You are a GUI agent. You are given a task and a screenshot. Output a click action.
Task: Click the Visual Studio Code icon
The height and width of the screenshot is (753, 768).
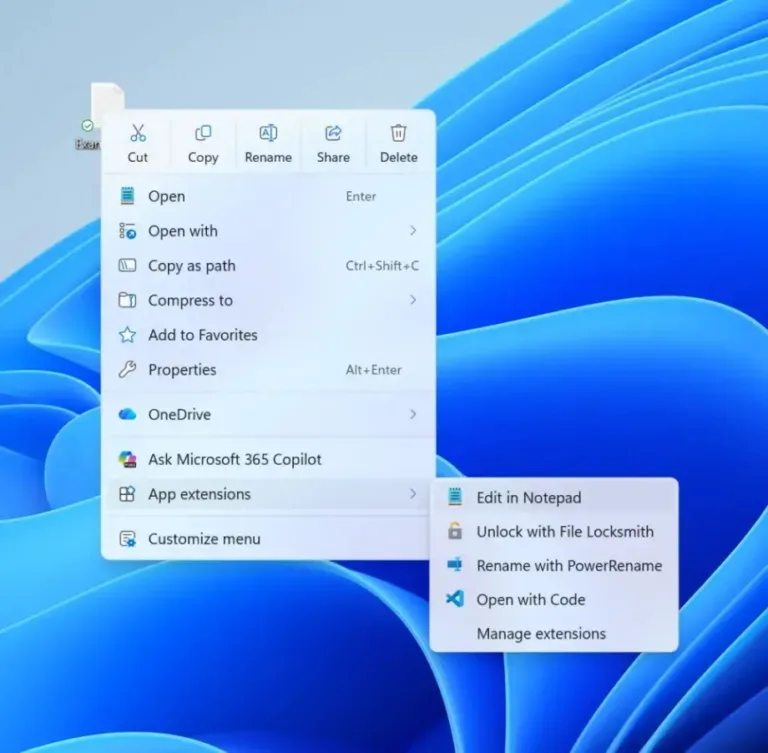pos(455,599)
